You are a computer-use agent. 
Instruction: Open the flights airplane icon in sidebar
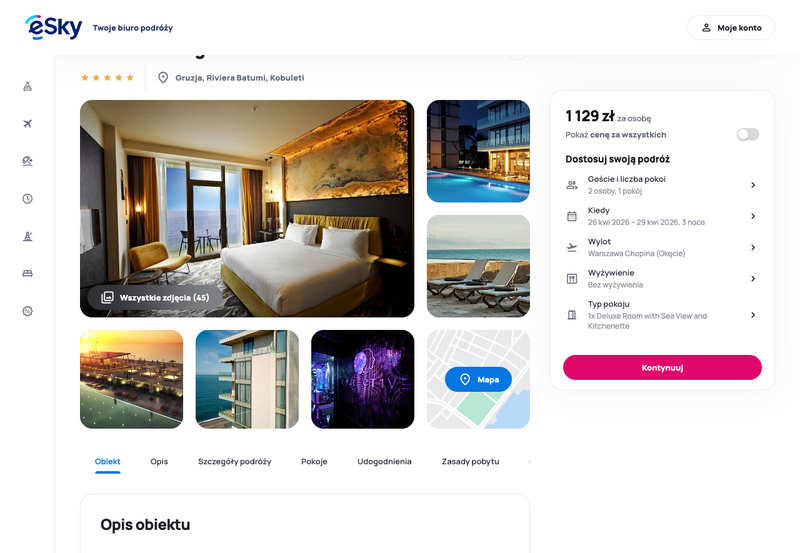point(28,123)
